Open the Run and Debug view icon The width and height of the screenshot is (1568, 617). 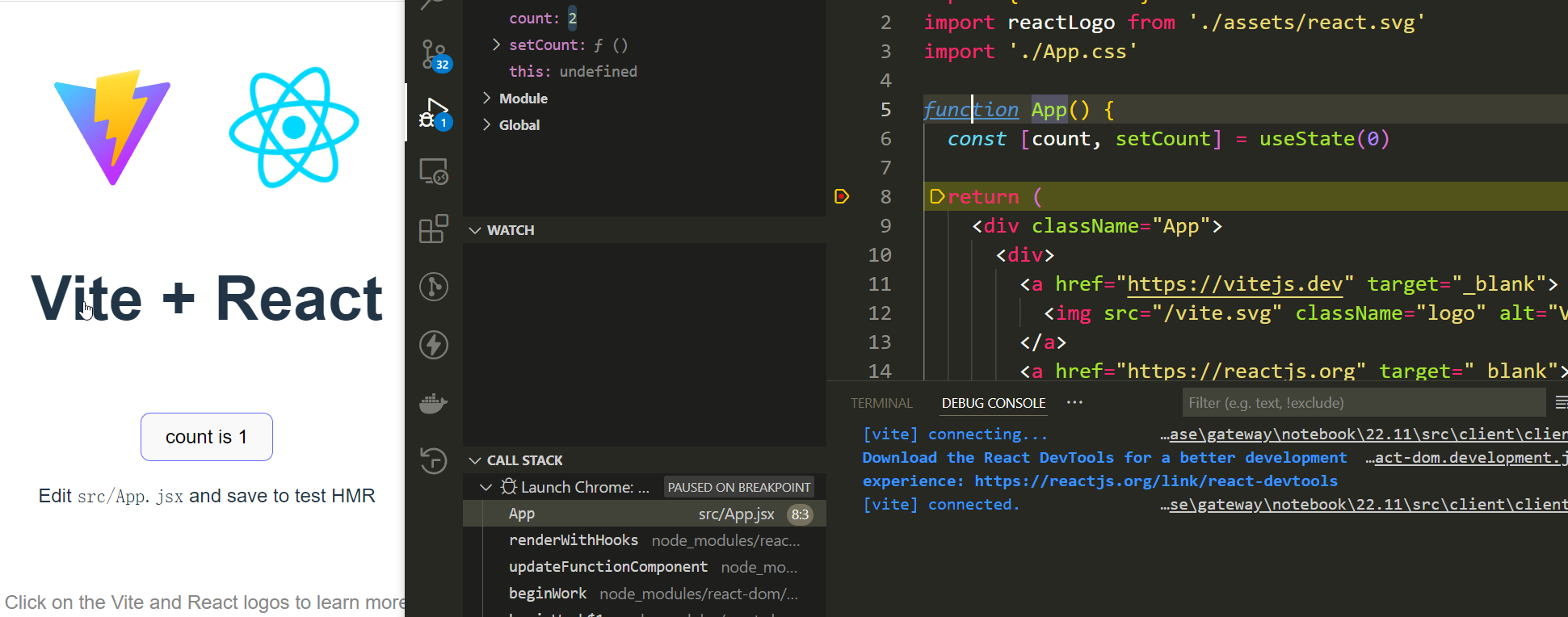coord(434,113)
